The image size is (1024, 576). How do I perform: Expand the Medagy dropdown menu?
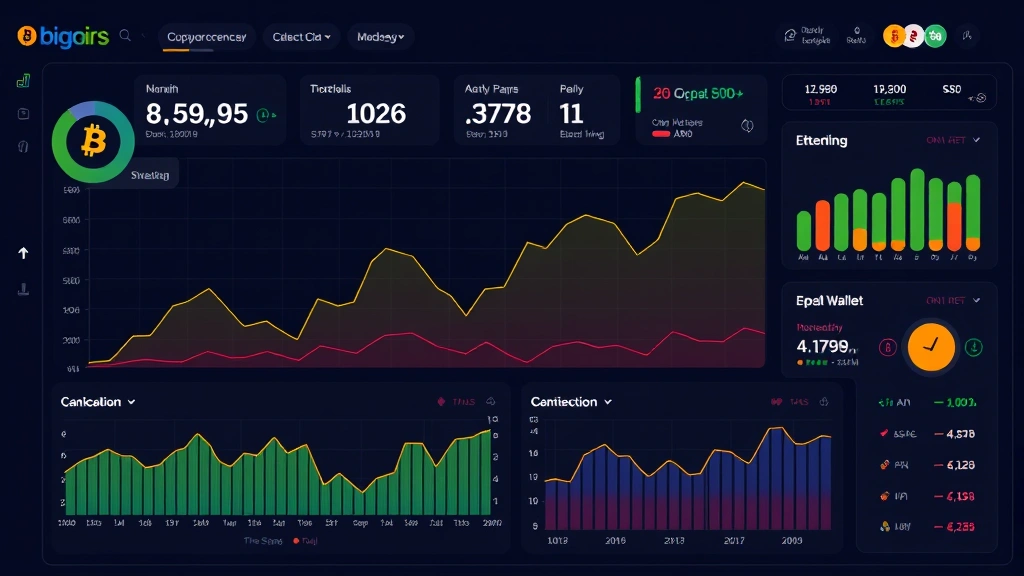(381, 36)
